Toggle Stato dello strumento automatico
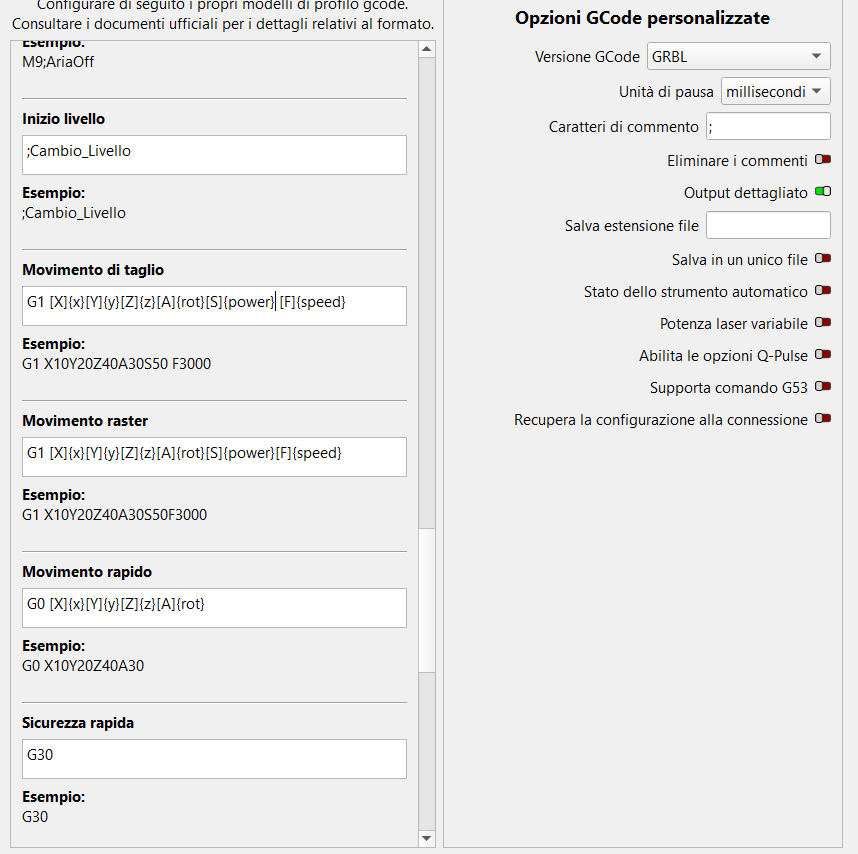 pos(823,291)
